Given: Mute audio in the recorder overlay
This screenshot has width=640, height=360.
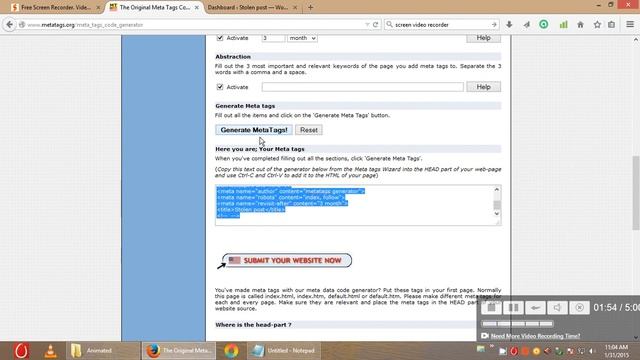Looking at the screenshot, I should click(x=558, y=307).
